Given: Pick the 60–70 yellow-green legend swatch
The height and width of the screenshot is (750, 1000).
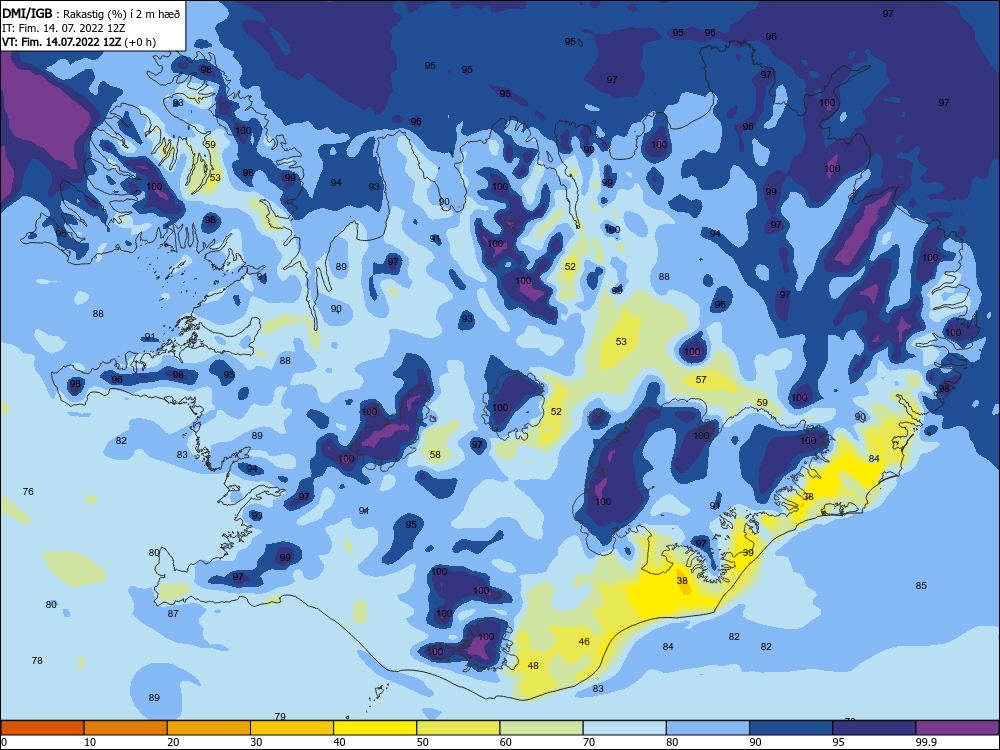Looking at the screenshot, I should pyautogui.click(x=541, y=728).
